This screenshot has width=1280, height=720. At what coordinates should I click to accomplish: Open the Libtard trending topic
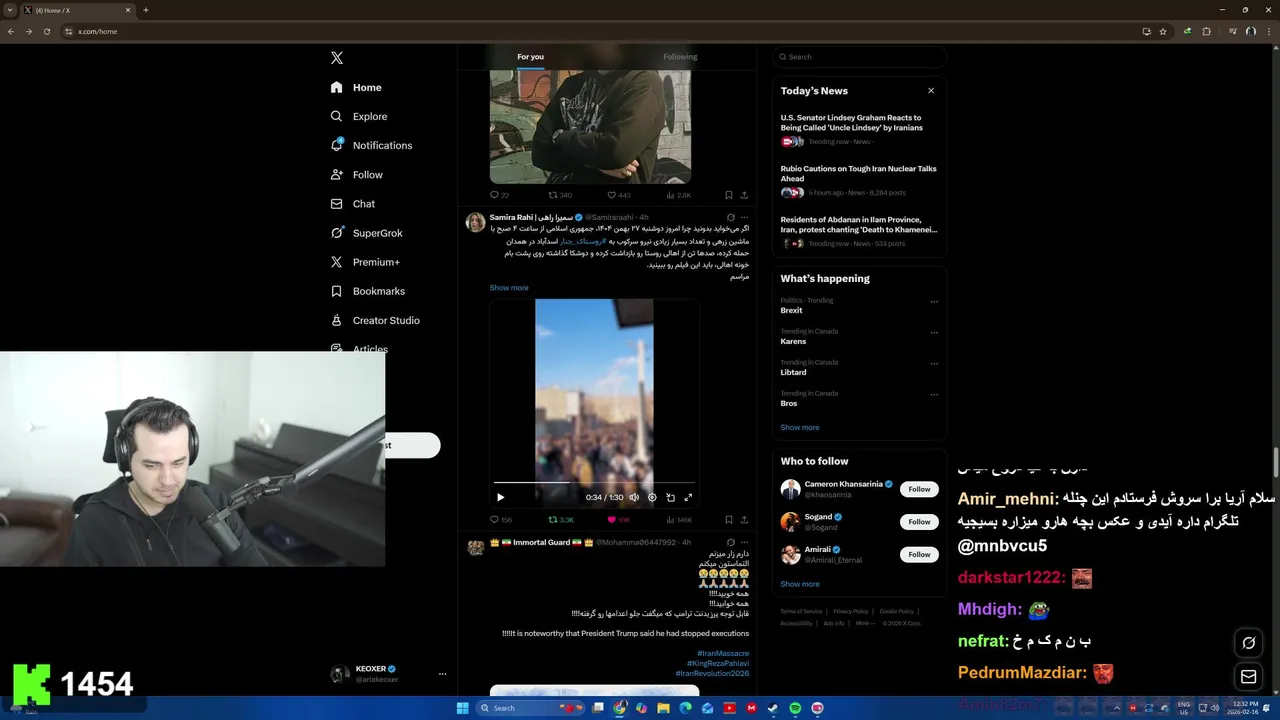(793, 373)
